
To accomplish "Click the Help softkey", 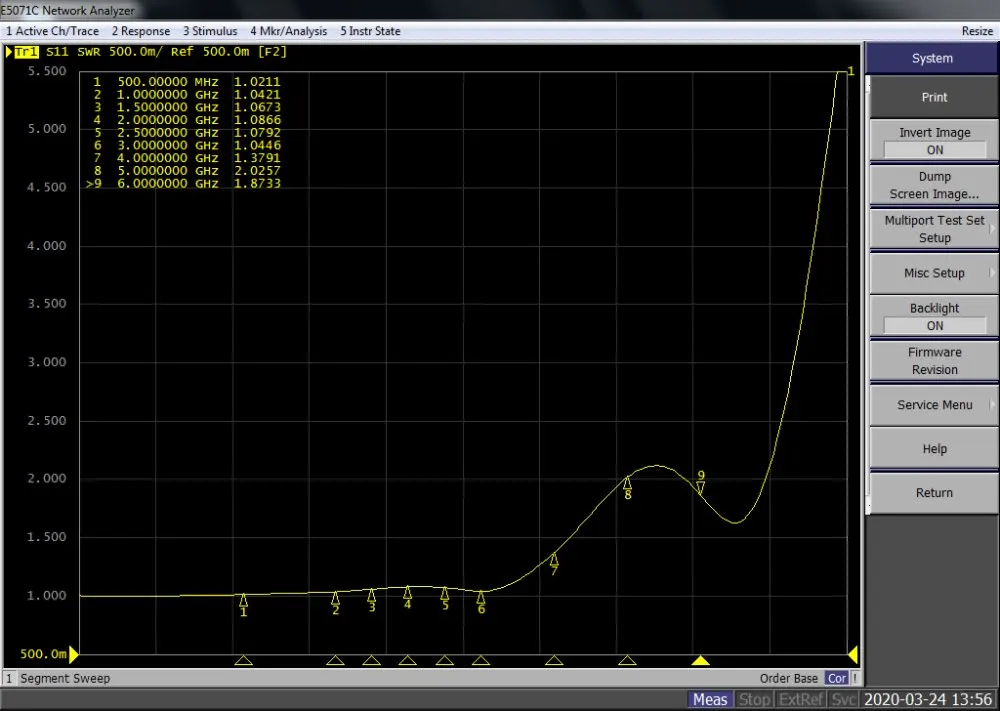I will point(934,449).
